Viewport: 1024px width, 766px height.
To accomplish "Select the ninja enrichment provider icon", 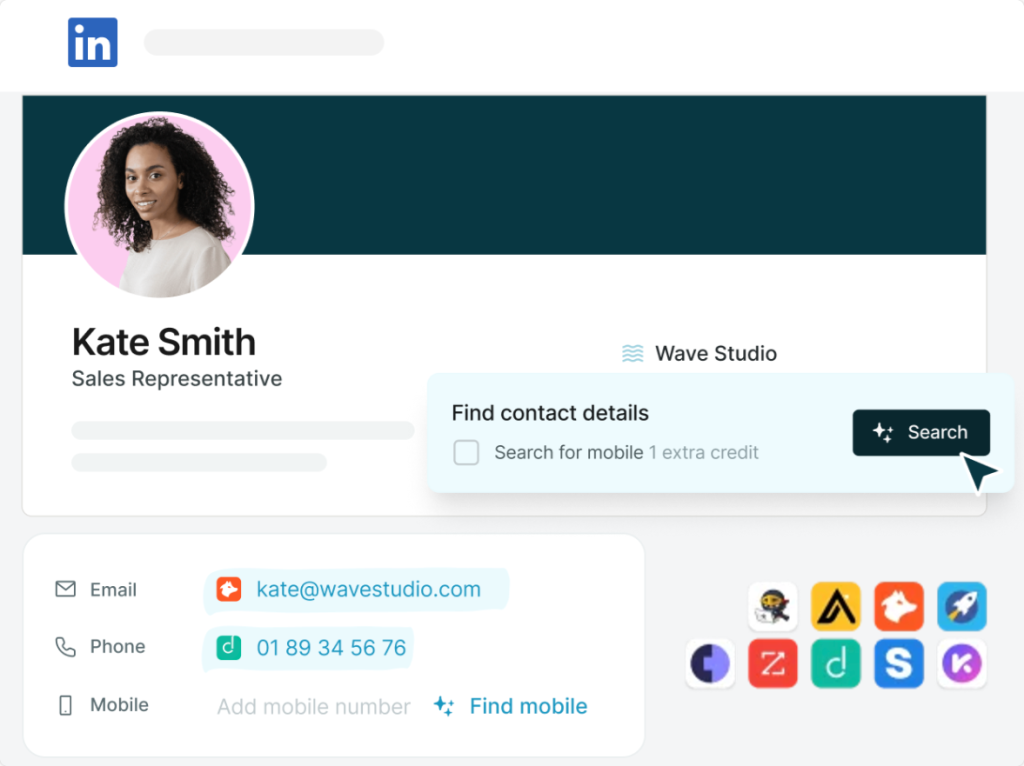I will (772, 606).
